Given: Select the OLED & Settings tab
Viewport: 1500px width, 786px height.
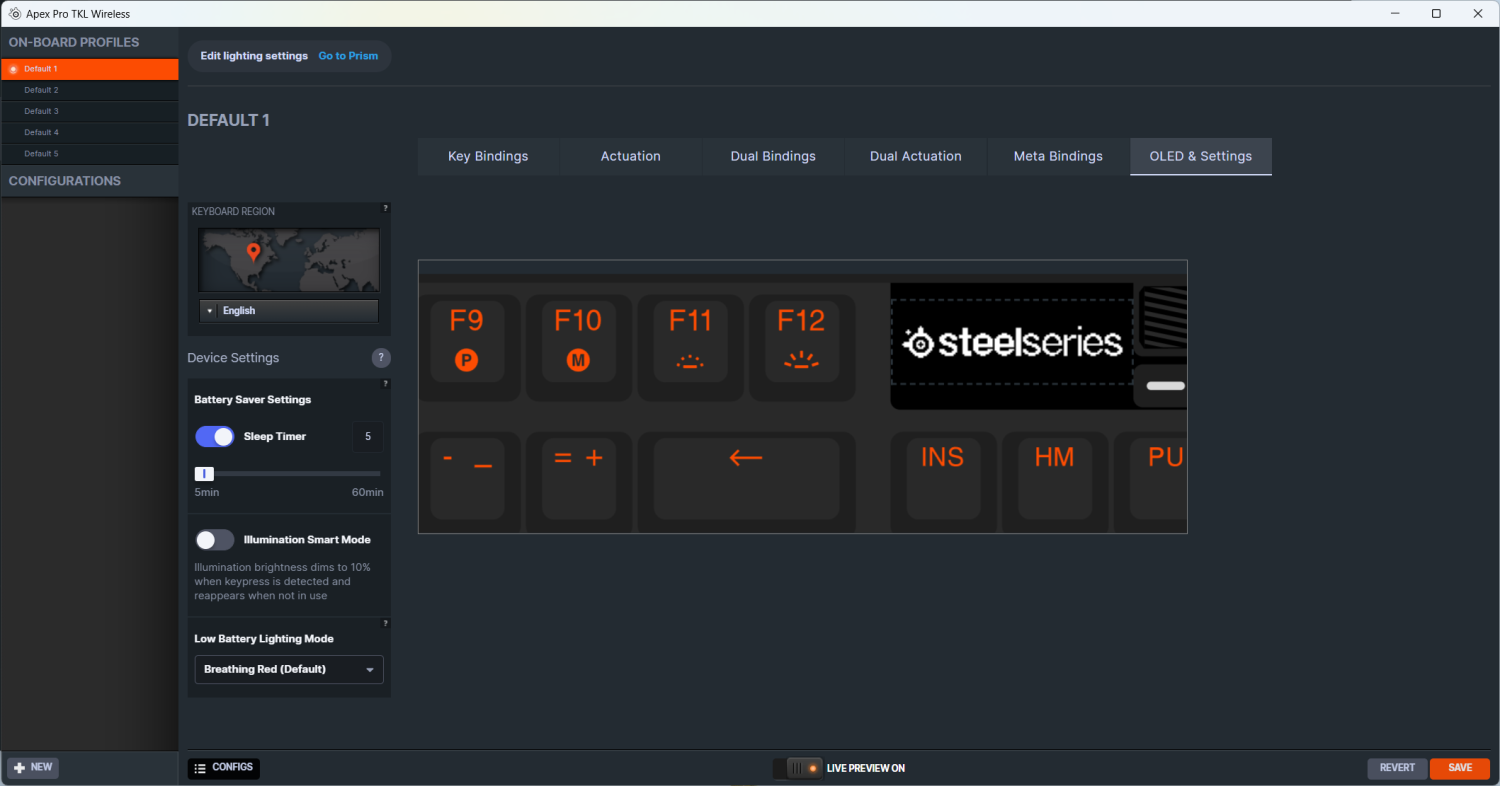Looking at the screenshot, I should coord(1201,156).
